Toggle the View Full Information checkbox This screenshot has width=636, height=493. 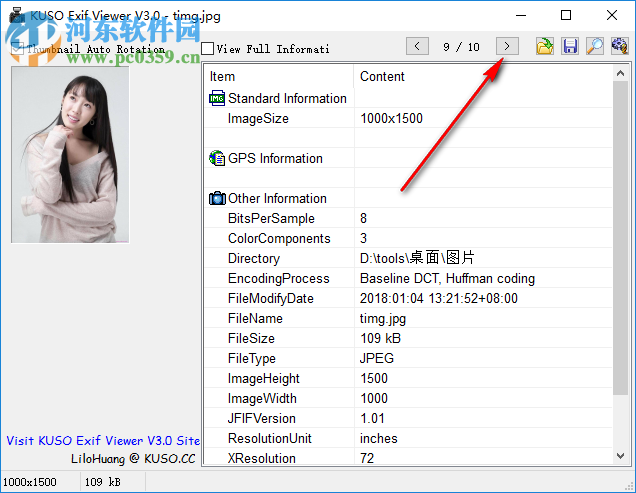(x=207, y=49)
